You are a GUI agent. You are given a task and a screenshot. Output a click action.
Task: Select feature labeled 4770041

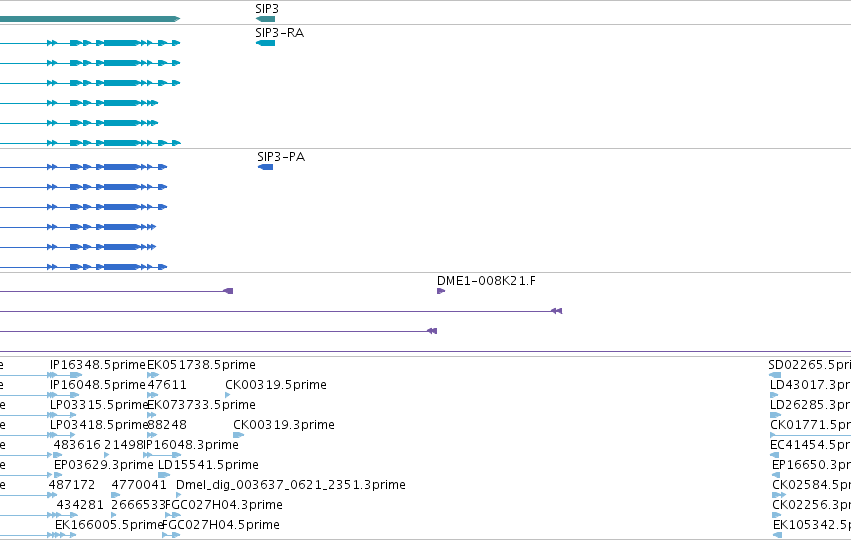tap(139, 485)
